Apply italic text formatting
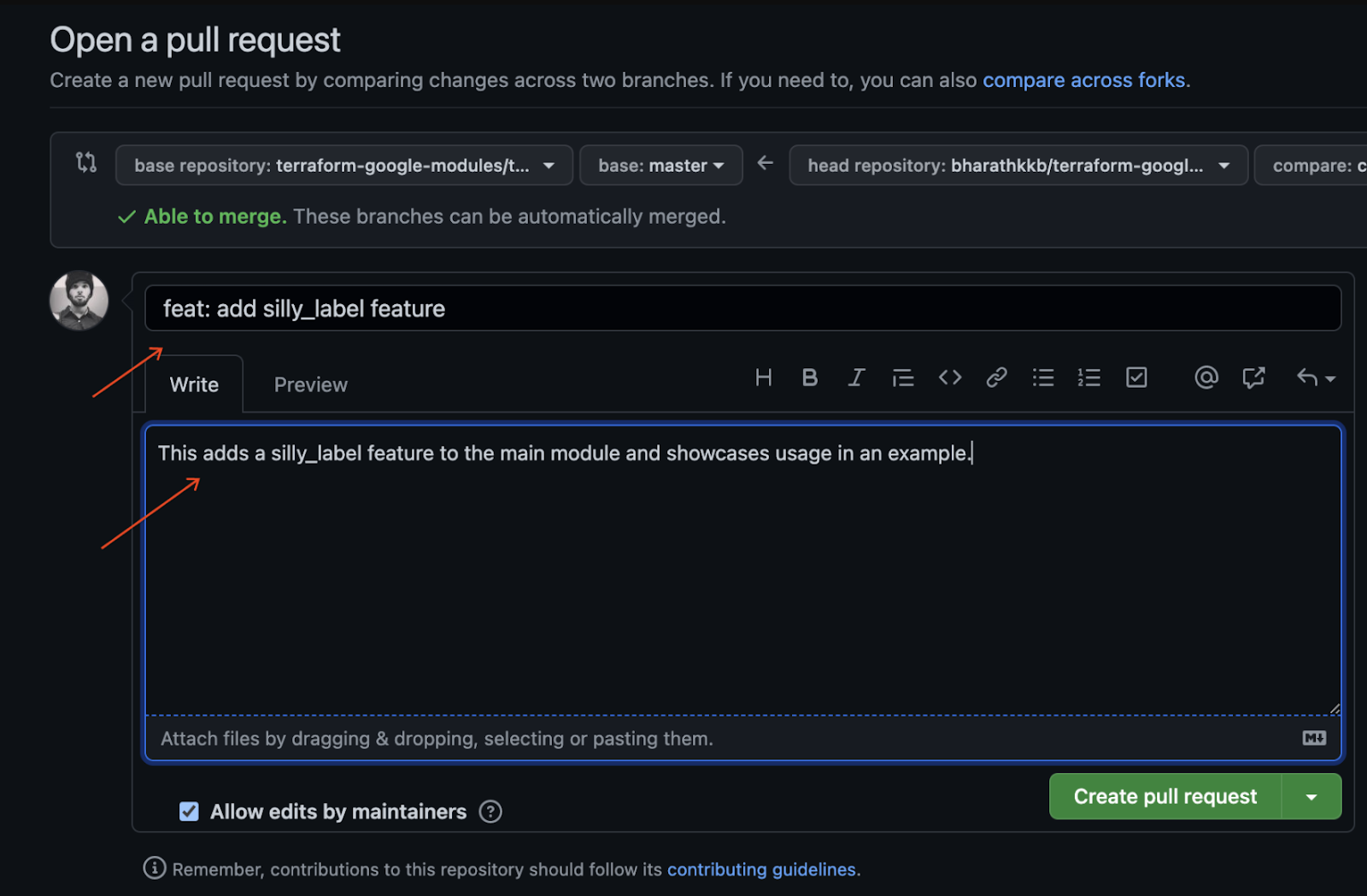Image resolution: width=1367 pixels, height=896 pixels. [856, 378]
